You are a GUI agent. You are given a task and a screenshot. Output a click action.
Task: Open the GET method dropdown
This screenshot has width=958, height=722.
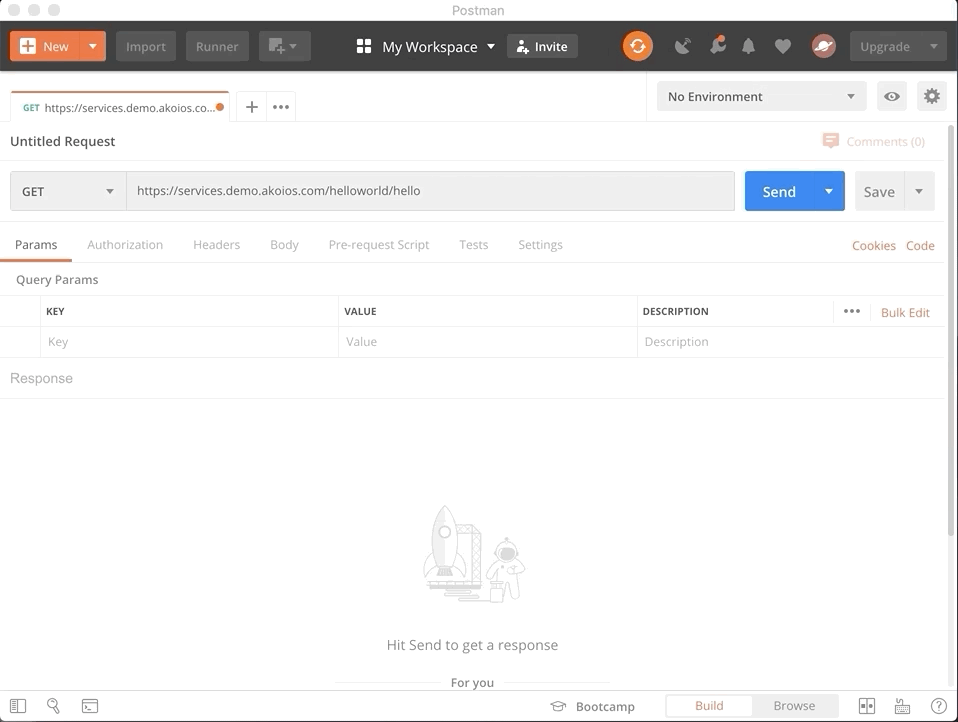click(x=68, y=192)
